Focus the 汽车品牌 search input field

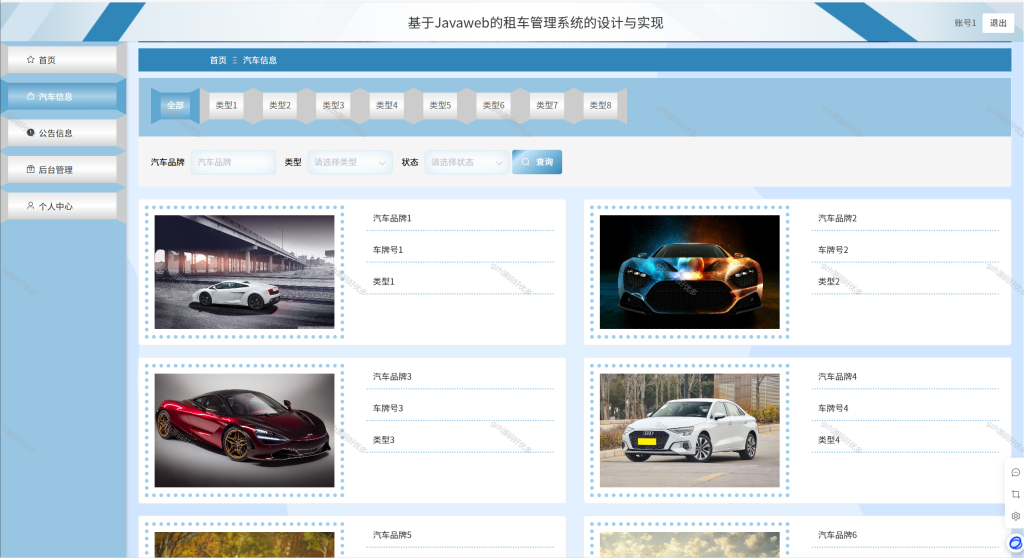click(x=233, y=162)
